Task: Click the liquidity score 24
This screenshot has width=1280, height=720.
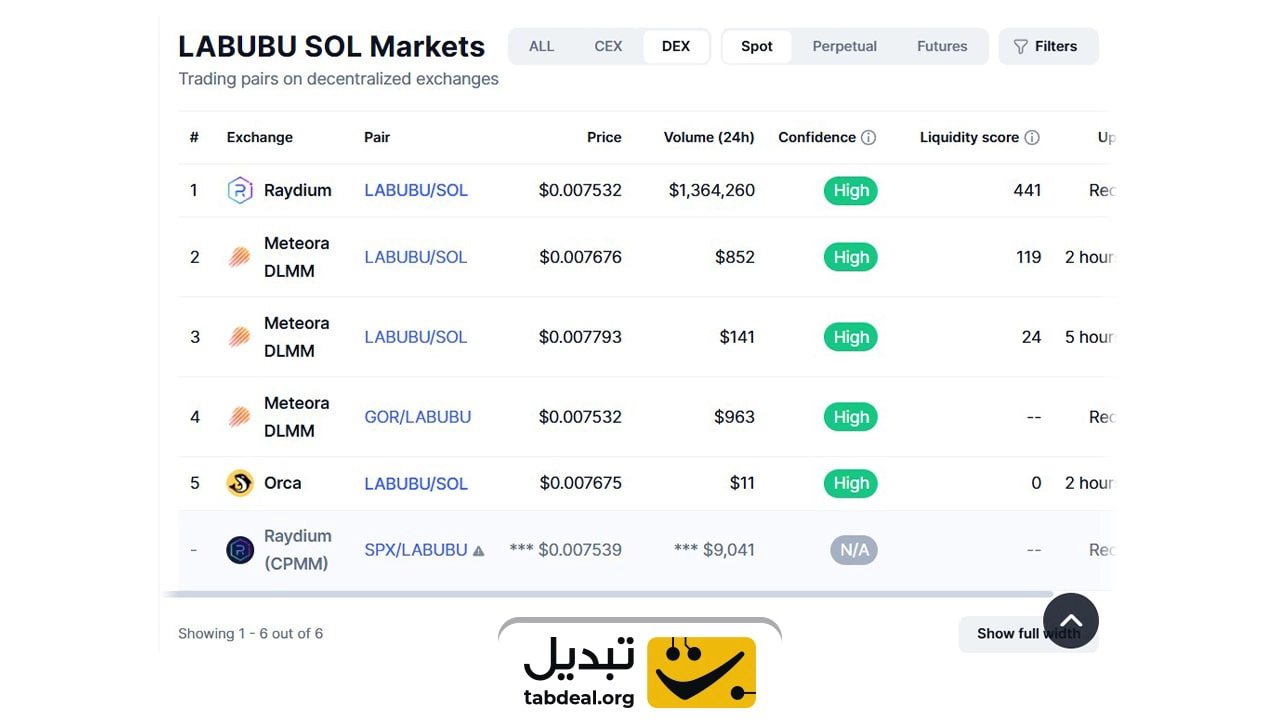Action: click(1032, 337)
